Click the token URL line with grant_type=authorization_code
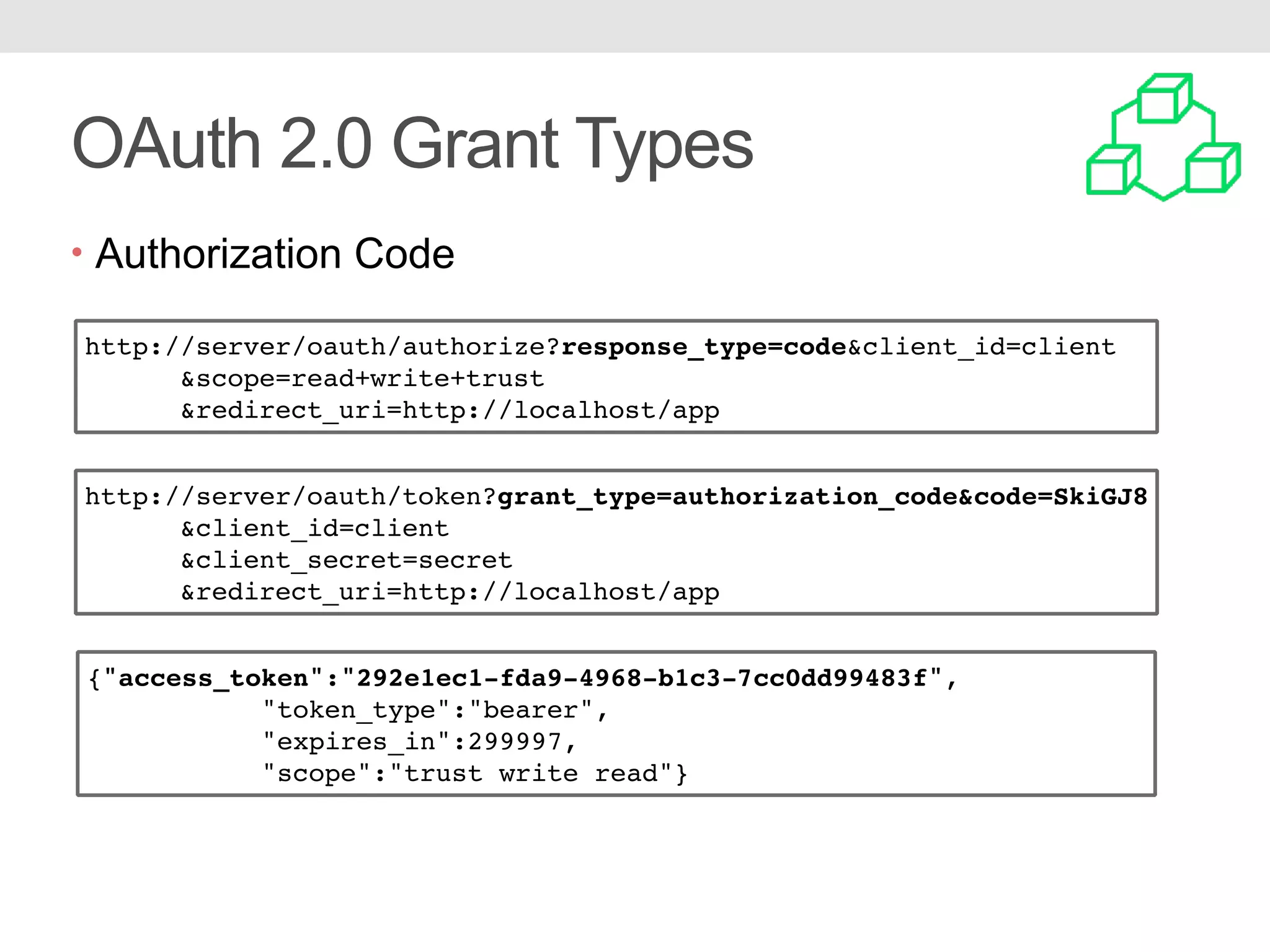The height and width of the screenshot is (952, 1270). (616, 497)
